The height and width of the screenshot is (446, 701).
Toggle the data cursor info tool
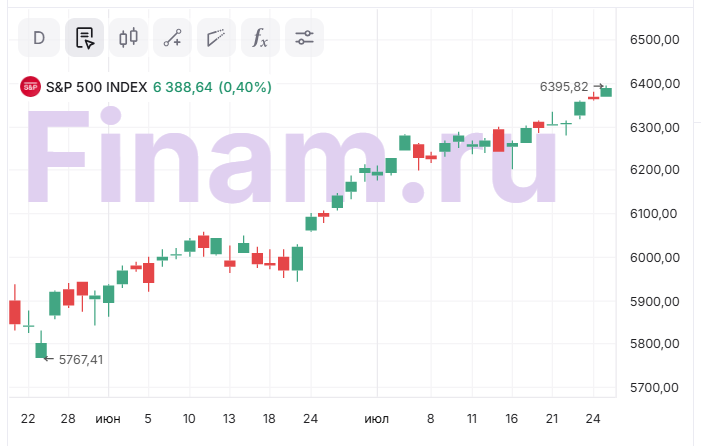pos(85,39)
